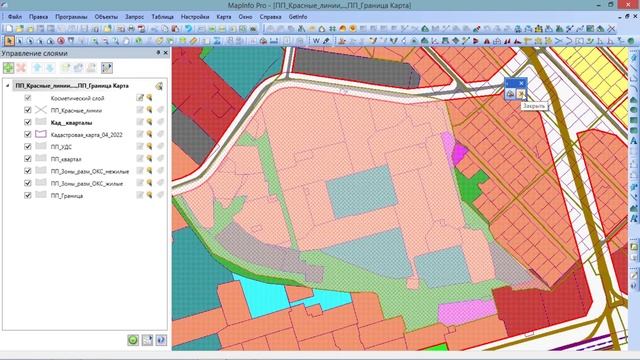Click the green round icon below the layer list
Screen dimensions: 640x360
133,340
